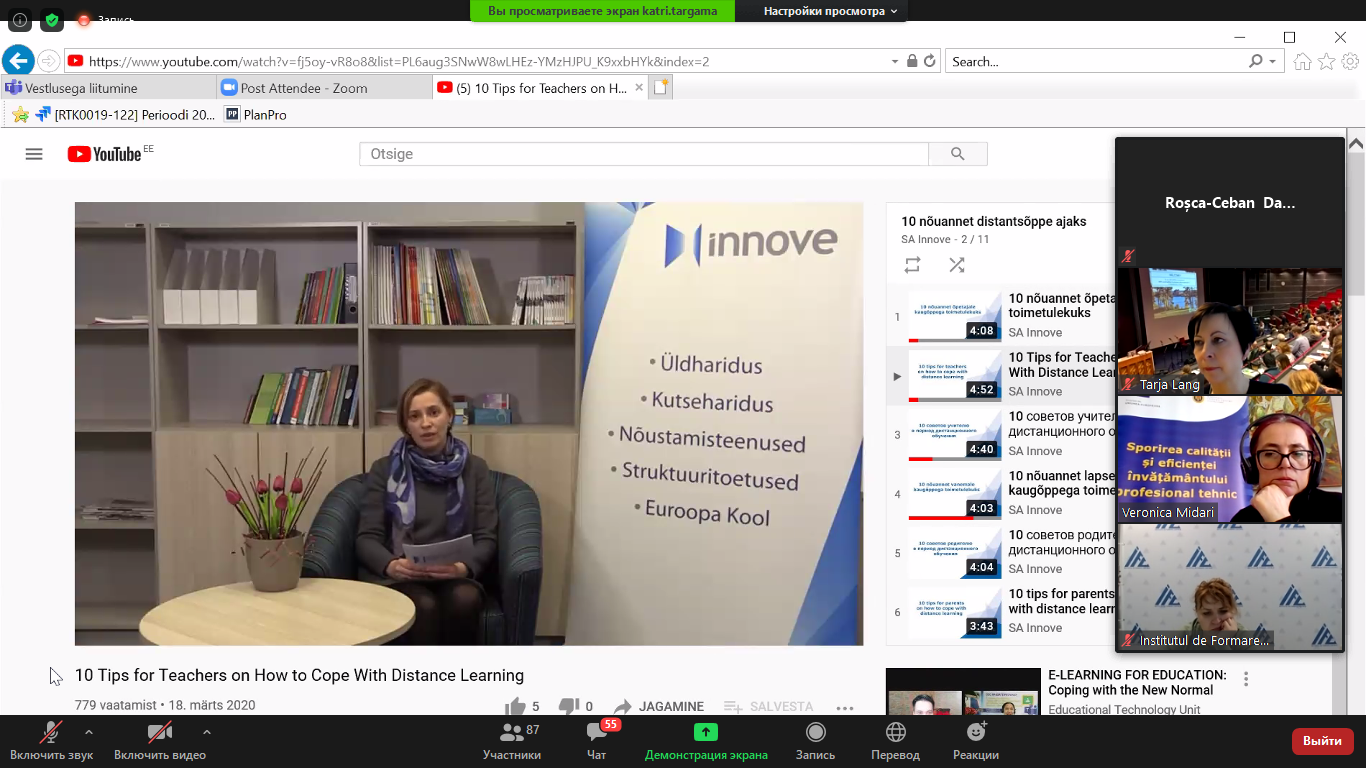
Task: Like the video with thumbs up
Action: 516,706
